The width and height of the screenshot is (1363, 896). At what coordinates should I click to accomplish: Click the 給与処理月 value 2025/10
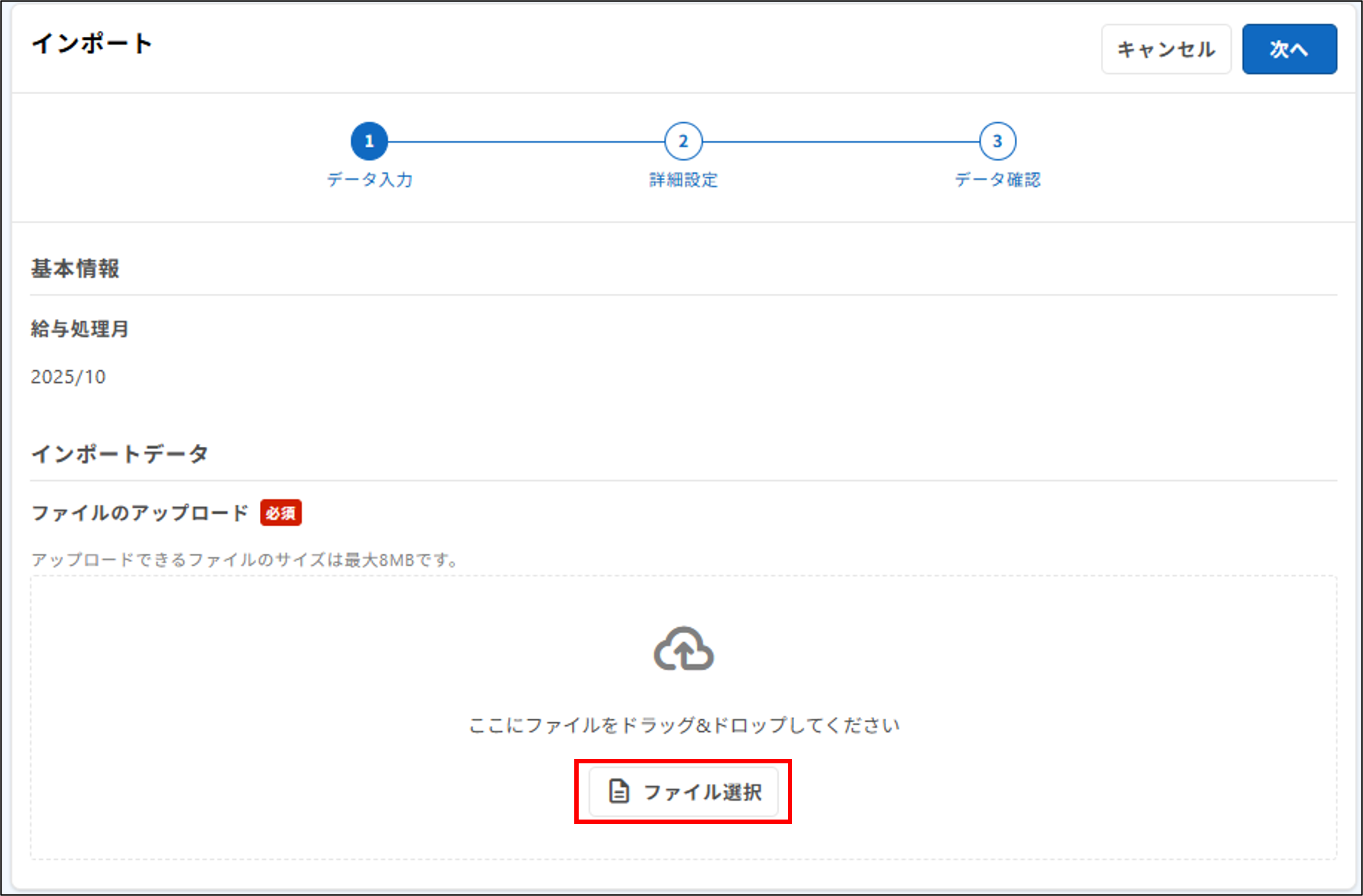pos(67,376)
